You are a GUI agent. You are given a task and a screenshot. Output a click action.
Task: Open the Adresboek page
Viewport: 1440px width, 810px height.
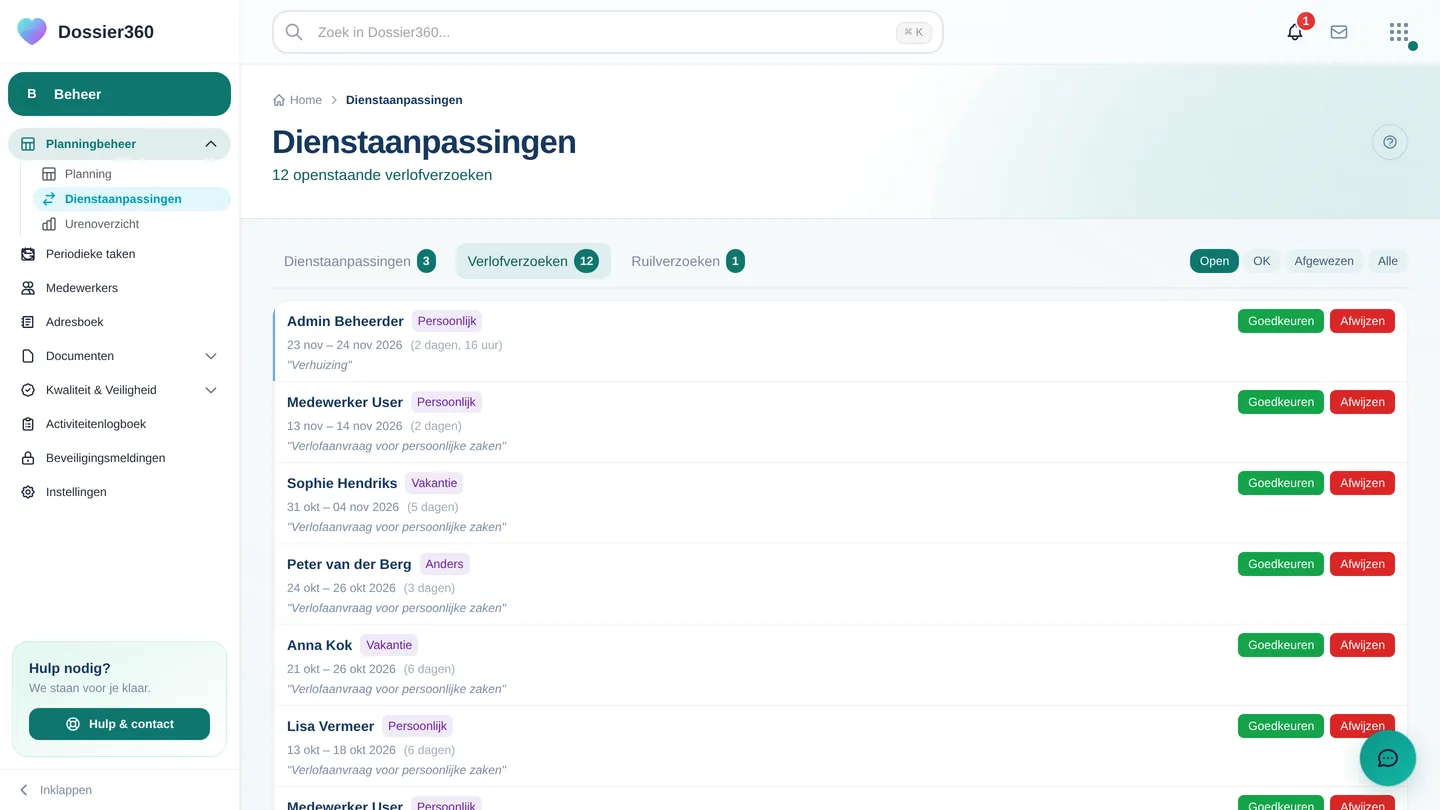(x=119, y=322)
